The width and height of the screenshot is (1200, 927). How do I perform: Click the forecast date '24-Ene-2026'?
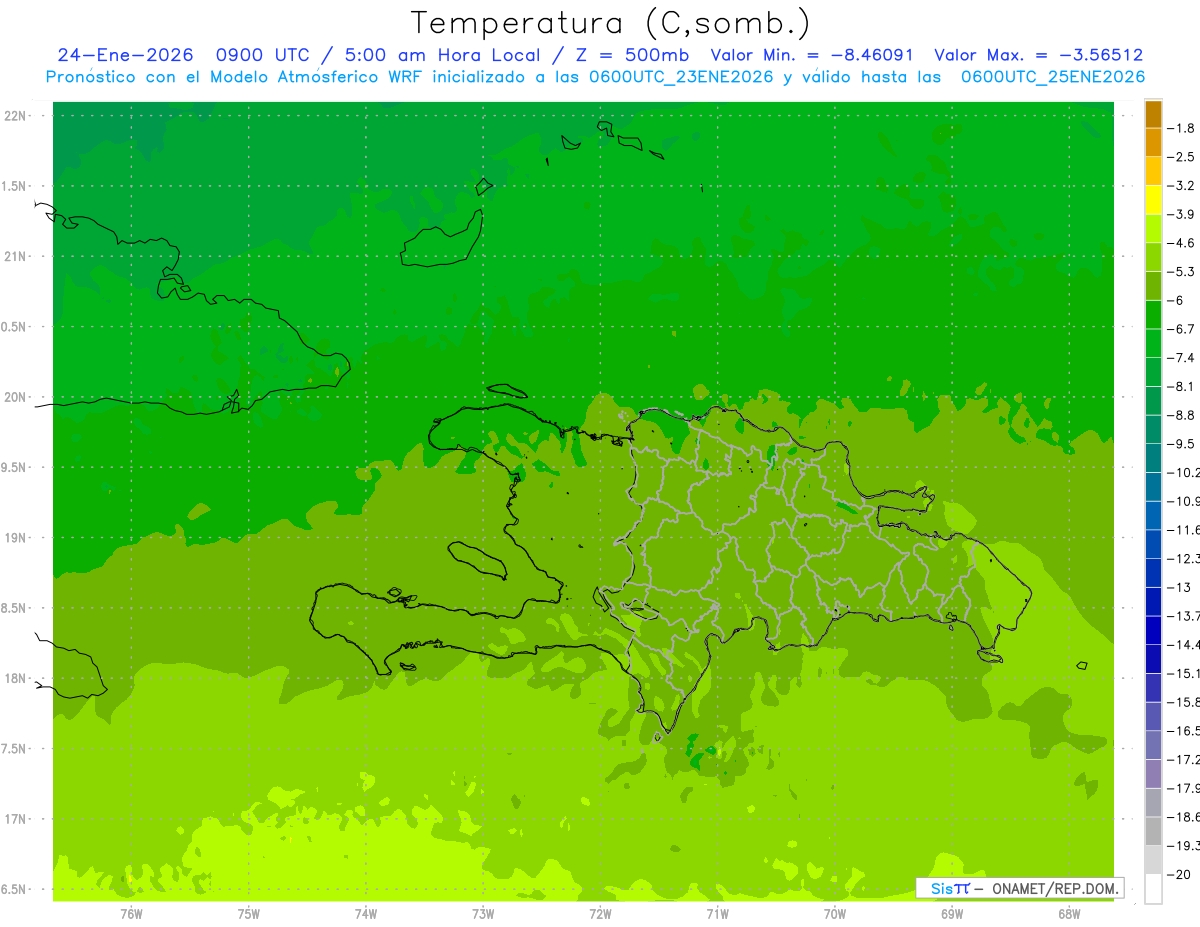pos(125,55)
